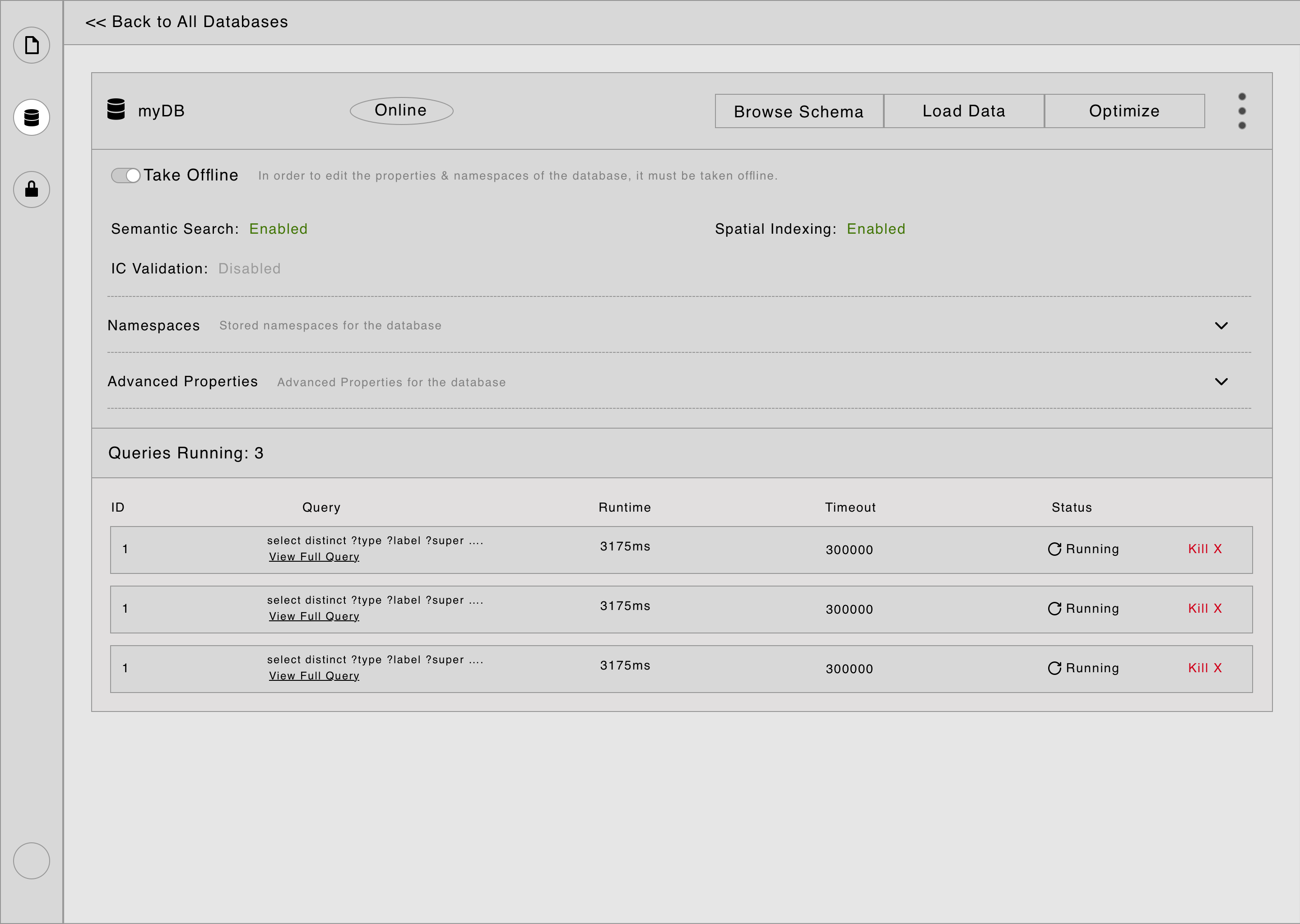
Task: Click the document icon in the left sidebar
Action: click(x=31, y=45)
